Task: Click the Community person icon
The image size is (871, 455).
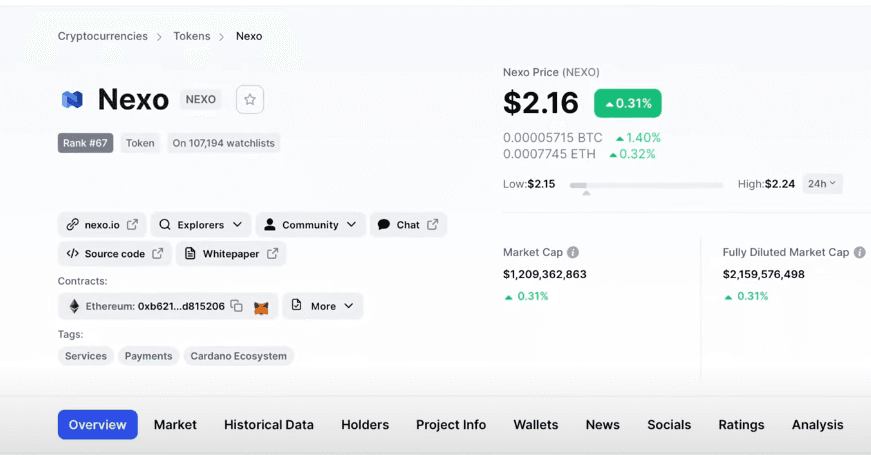Action: (x=270, y=224)
